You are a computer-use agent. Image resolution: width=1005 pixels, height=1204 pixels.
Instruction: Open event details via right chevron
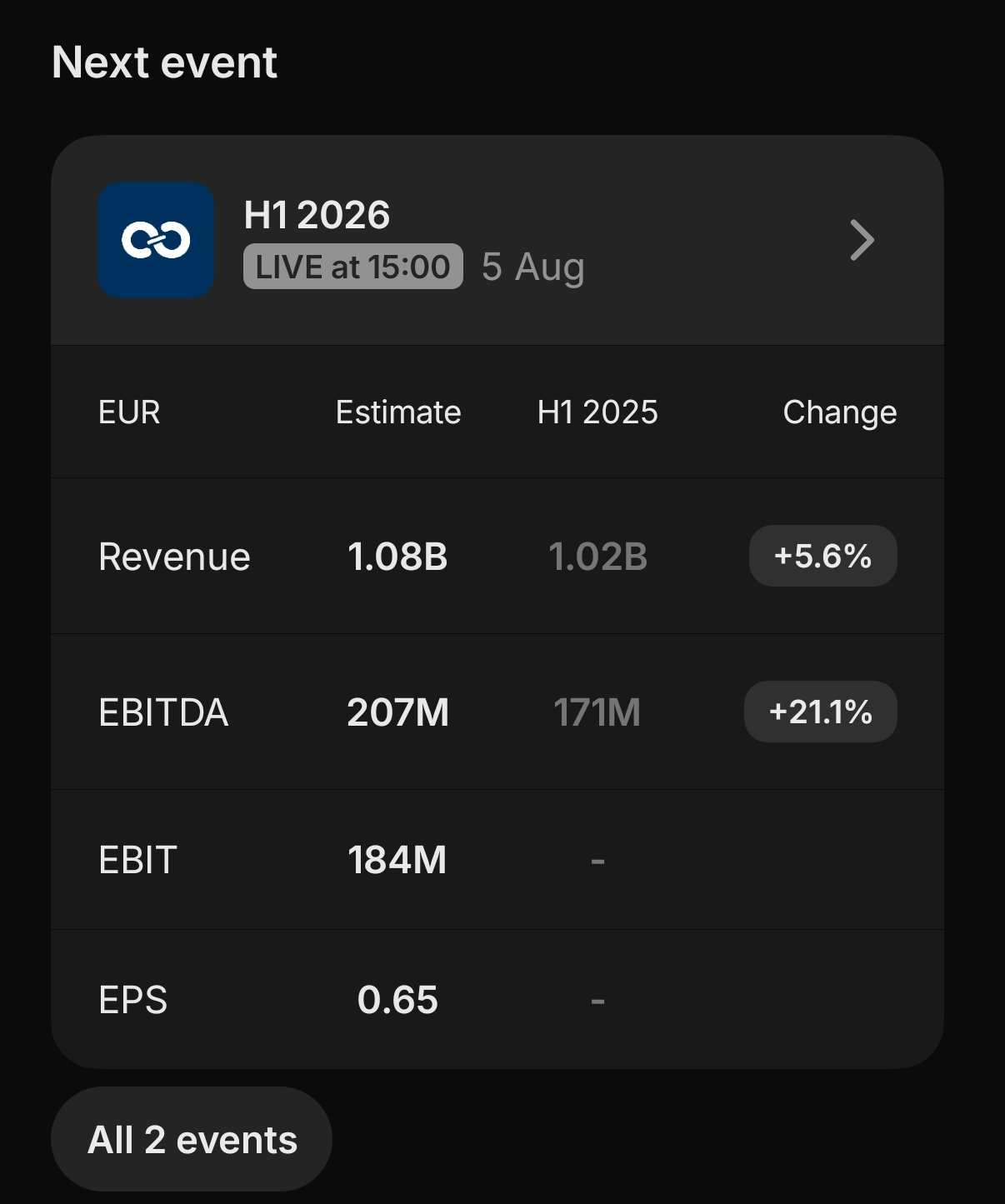click(862, 240)
